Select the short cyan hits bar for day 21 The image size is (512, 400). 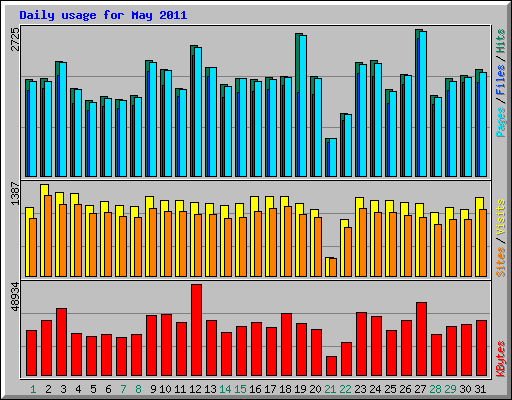[333, 158]
